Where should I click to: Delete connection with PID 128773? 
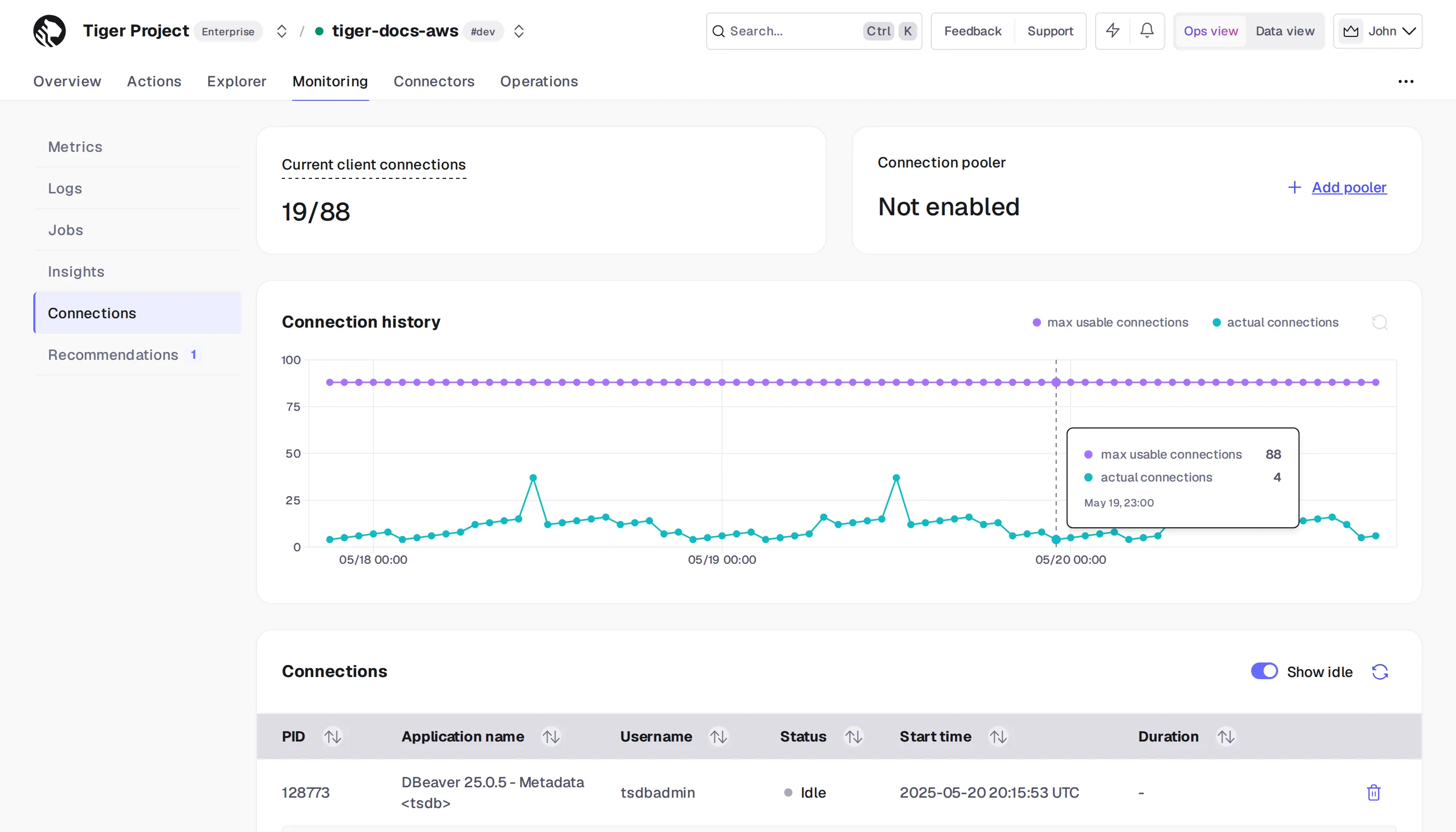(1374, 792)
